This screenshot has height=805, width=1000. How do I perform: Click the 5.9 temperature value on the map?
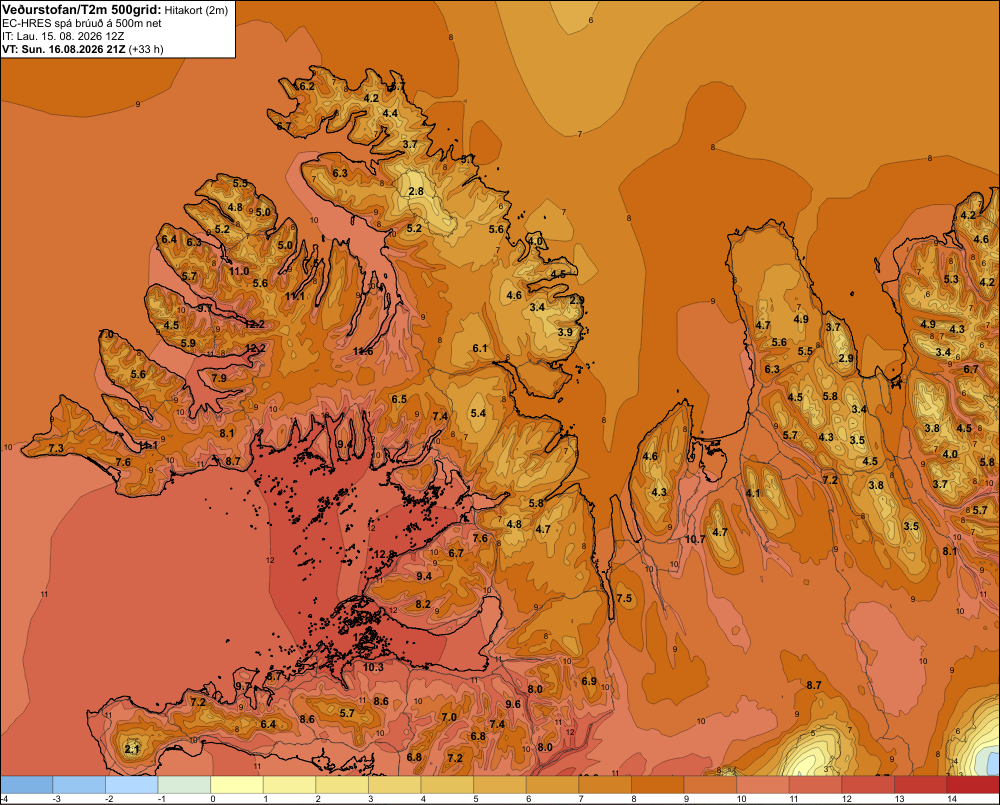(188, 343)
